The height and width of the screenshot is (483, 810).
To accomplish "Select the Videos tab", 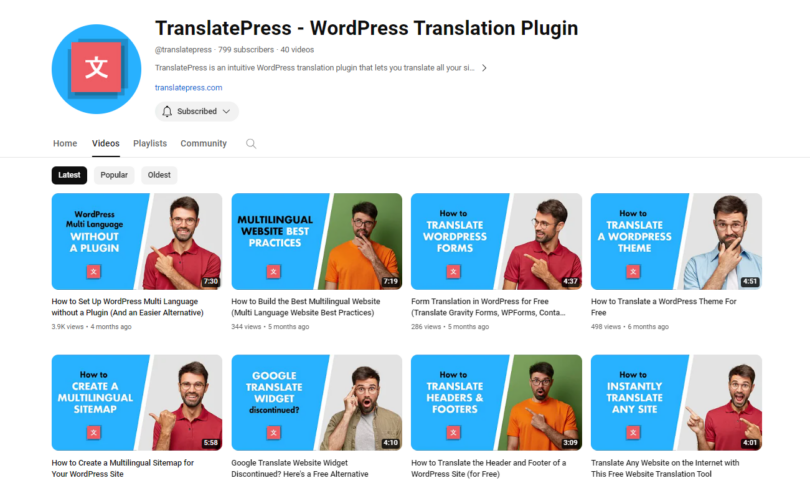I will click(106, 143).
